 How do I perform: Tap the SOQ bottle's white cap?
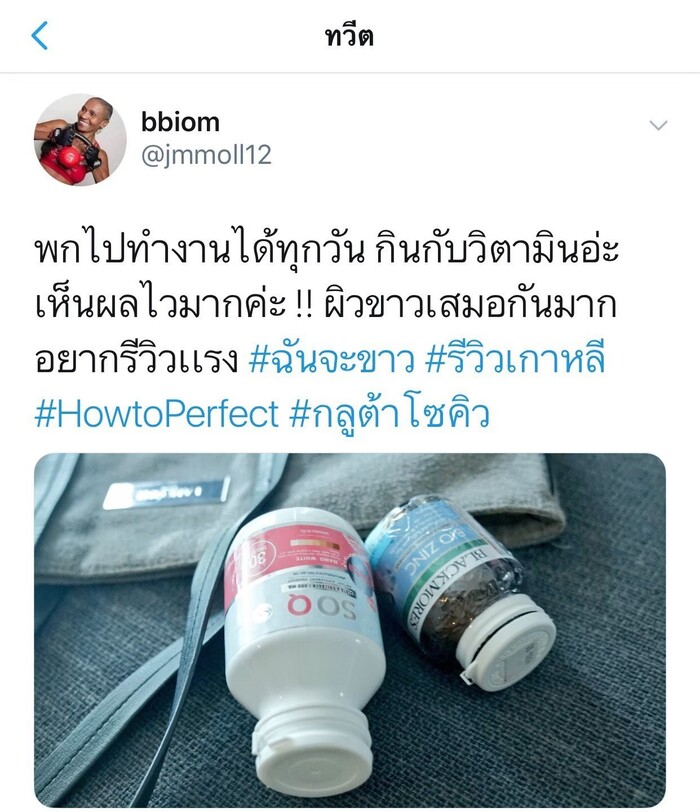coord(312,746)
